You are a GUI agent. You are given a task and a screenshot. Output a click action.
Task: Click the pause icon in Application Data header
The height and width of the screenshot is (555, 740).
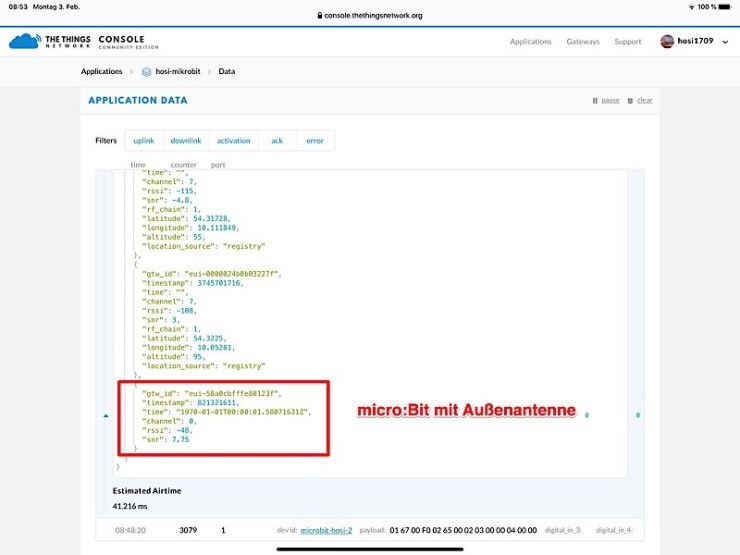(595, 101)
